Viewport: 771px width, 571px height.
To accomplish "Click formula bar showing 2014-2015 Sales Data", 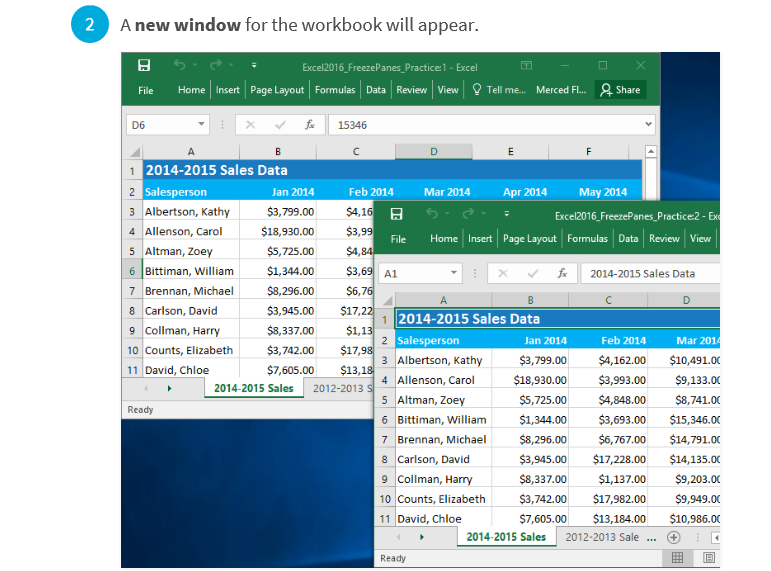I will 650,273.
